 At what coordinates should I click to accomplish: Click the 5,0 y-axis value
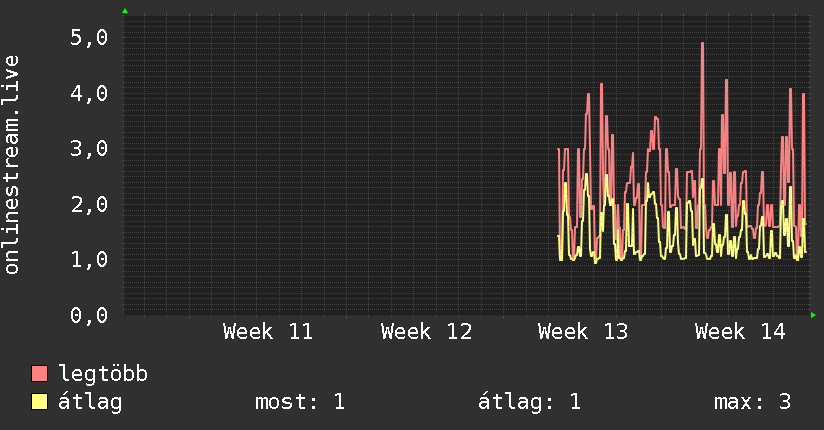(x=89, y=37)
